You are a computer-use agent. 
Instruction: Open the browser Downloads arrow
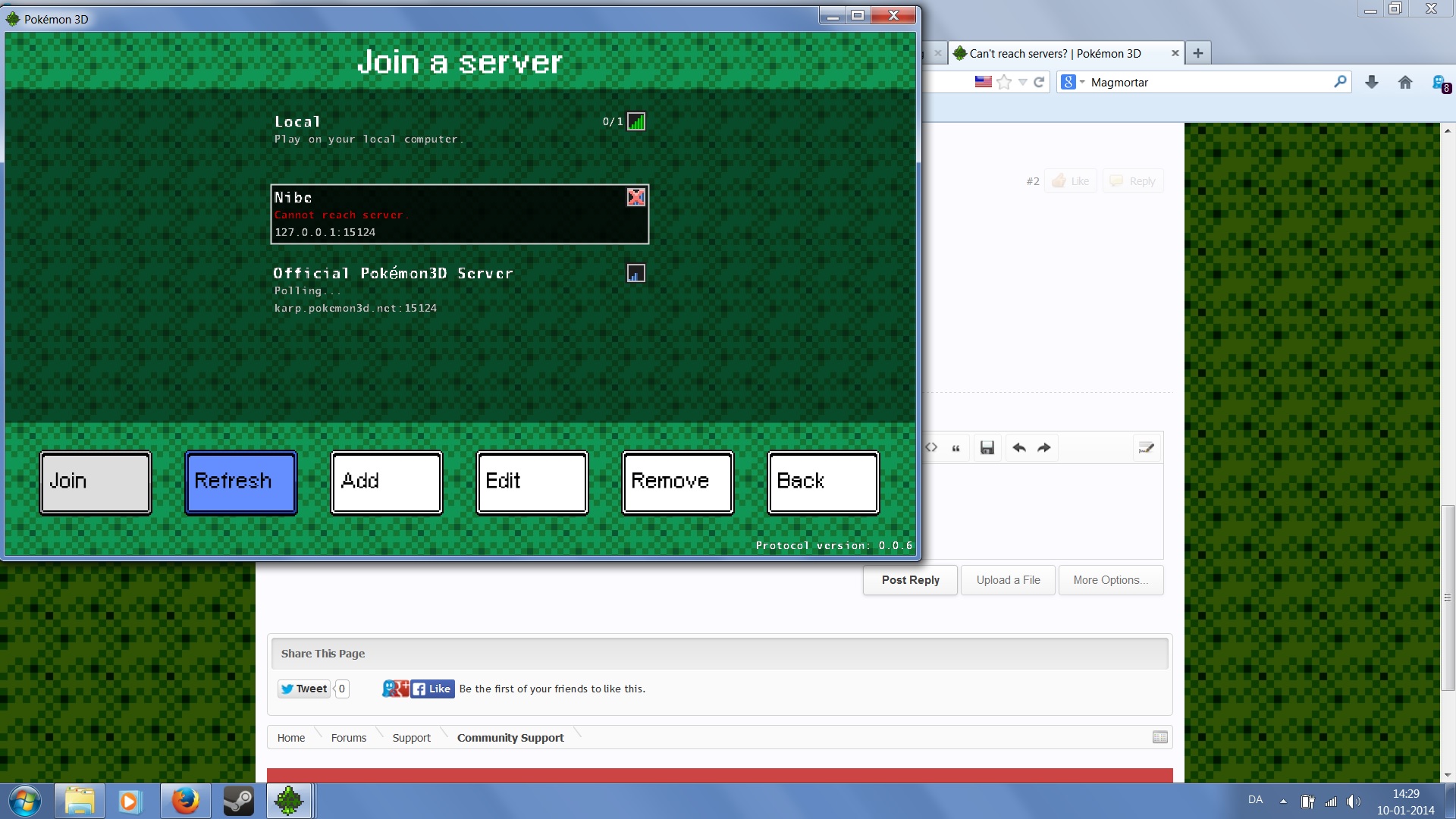1372,82
